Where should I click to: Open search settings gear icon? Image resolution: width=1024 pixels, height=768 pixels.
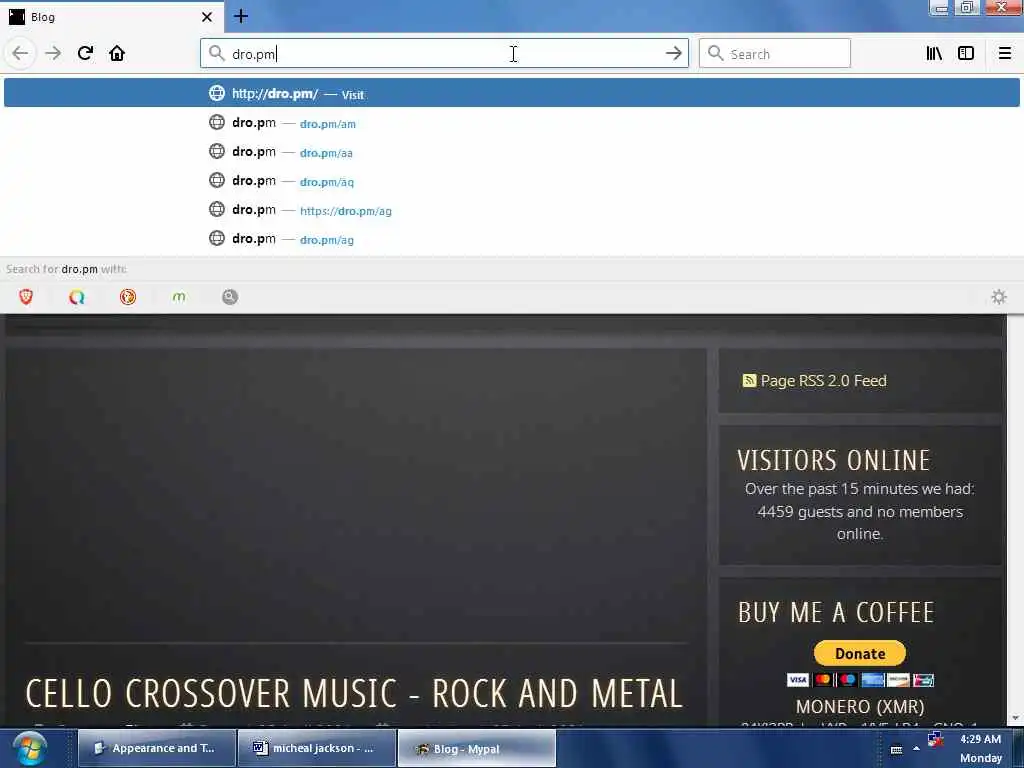(x=999, y=297)
